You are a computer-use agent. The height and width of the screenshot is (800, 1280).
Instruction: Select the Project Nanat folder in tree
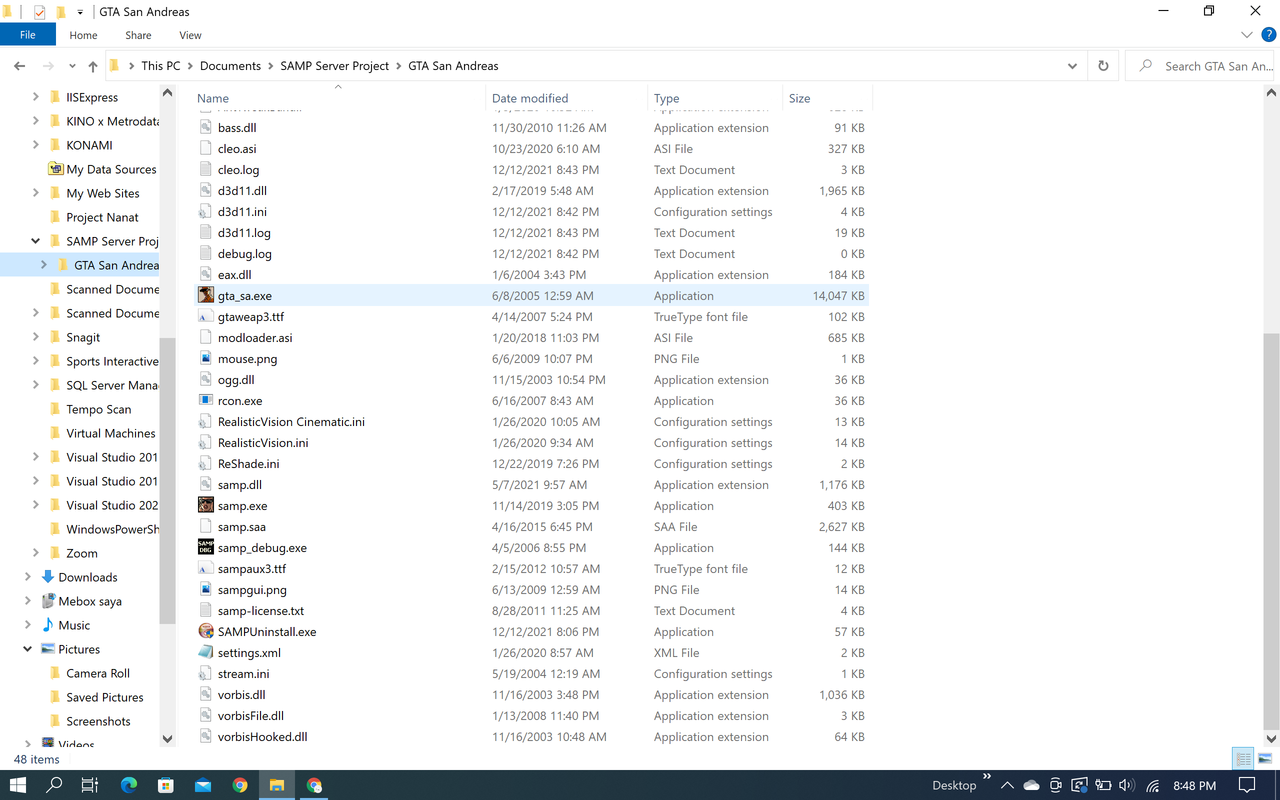[x=103, y=217]
